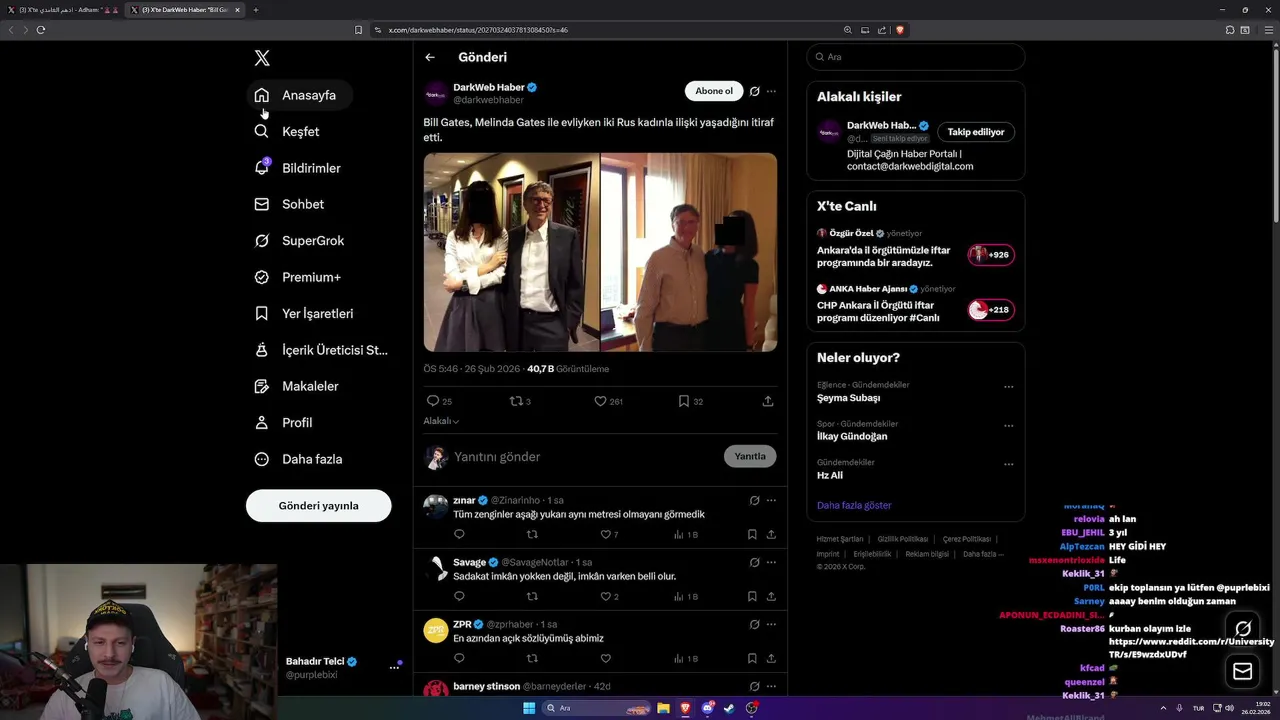The image size is (1280, 720).
Task: Open Sohbet messages
Action: click(289, 204)
